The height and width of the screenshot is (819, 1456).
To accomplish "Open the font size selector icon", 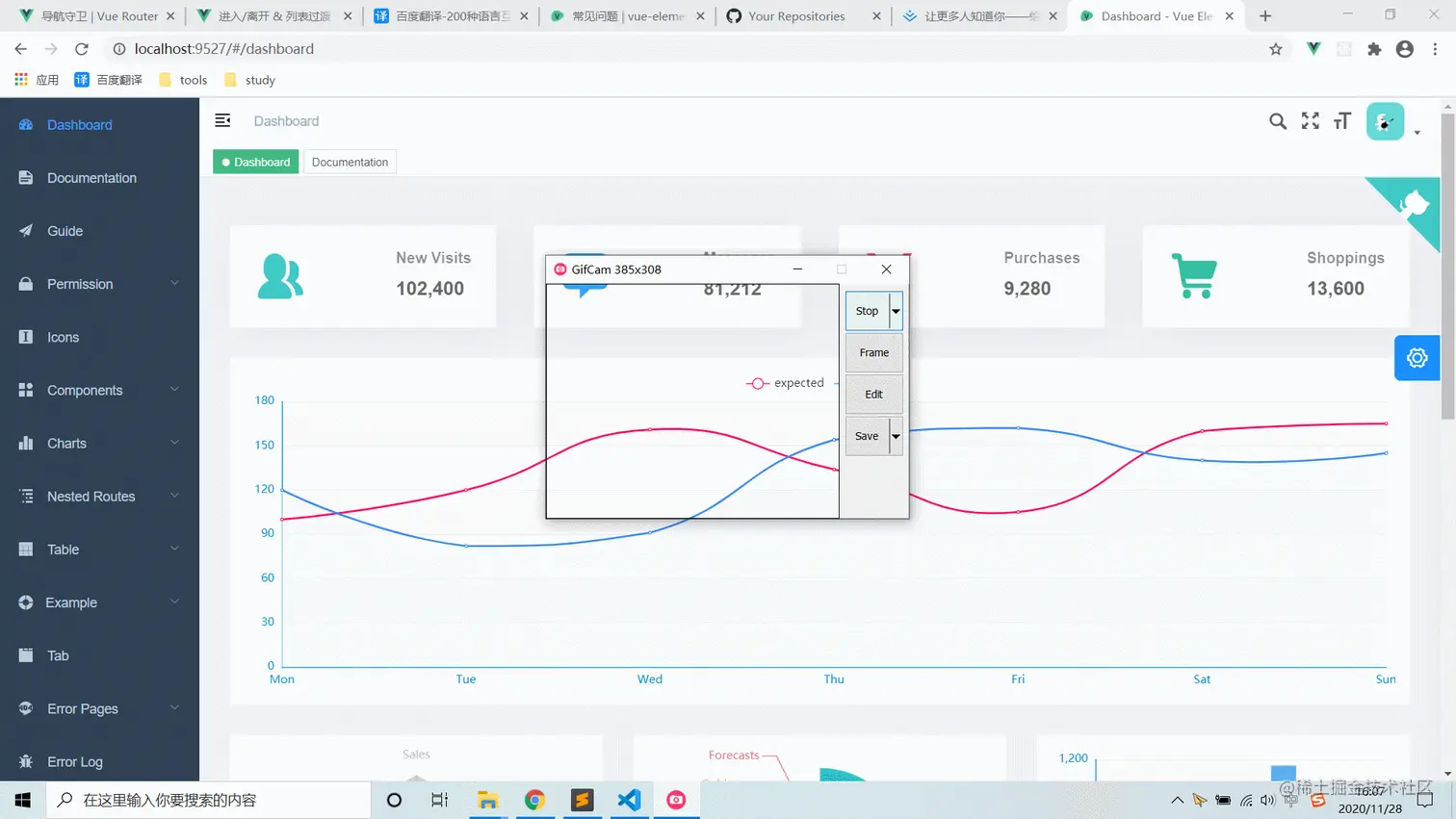I will pos(1342,121).
